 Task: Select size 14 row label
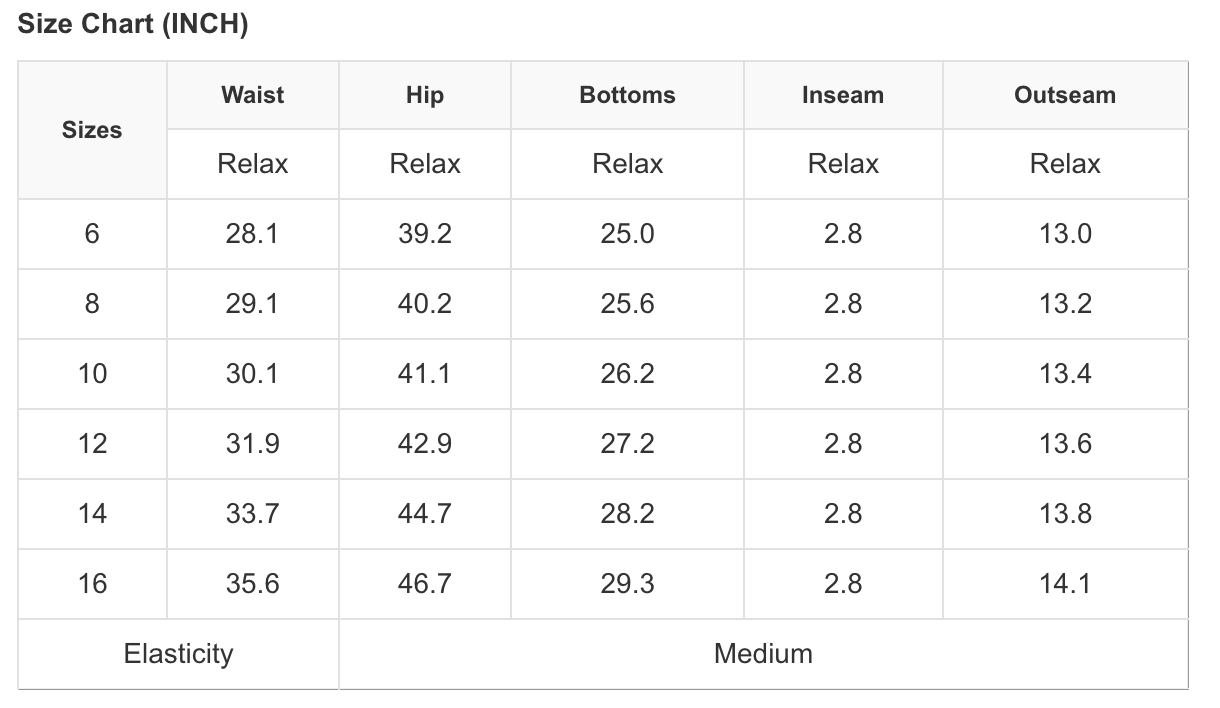(92, 514)
